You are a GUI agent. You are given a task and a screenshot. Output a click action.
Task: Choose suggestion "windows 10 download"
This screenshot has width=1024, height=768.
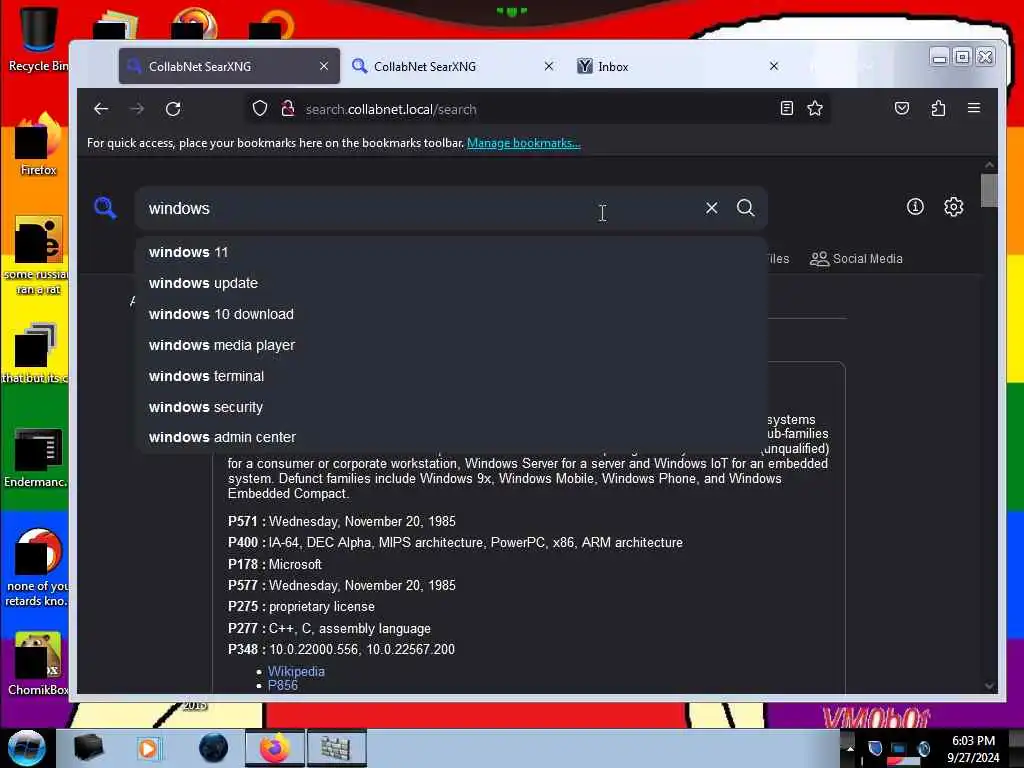(x=451, y=314)
